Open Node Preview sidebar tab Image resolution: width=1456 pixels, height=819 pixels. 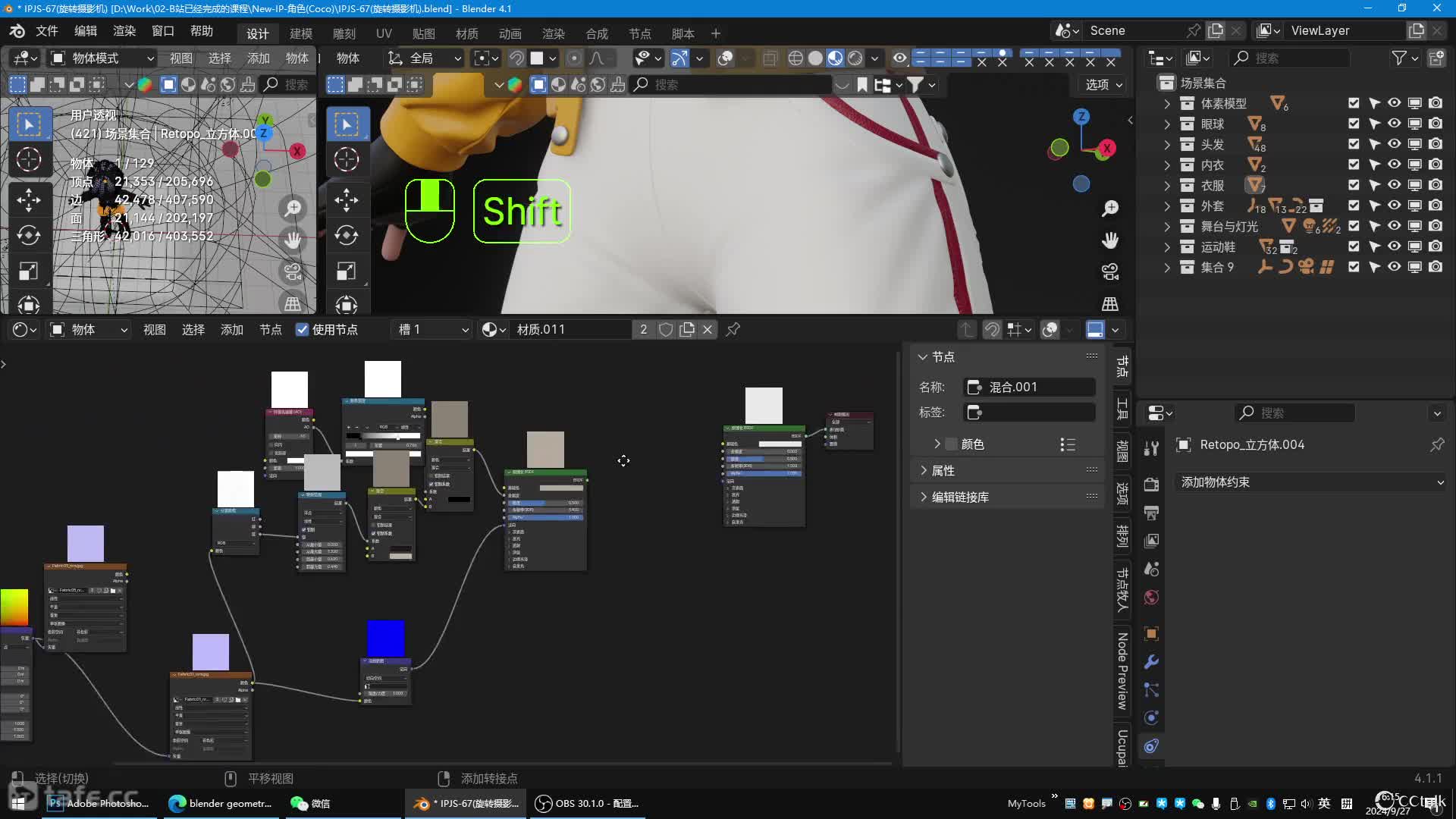1122,670
